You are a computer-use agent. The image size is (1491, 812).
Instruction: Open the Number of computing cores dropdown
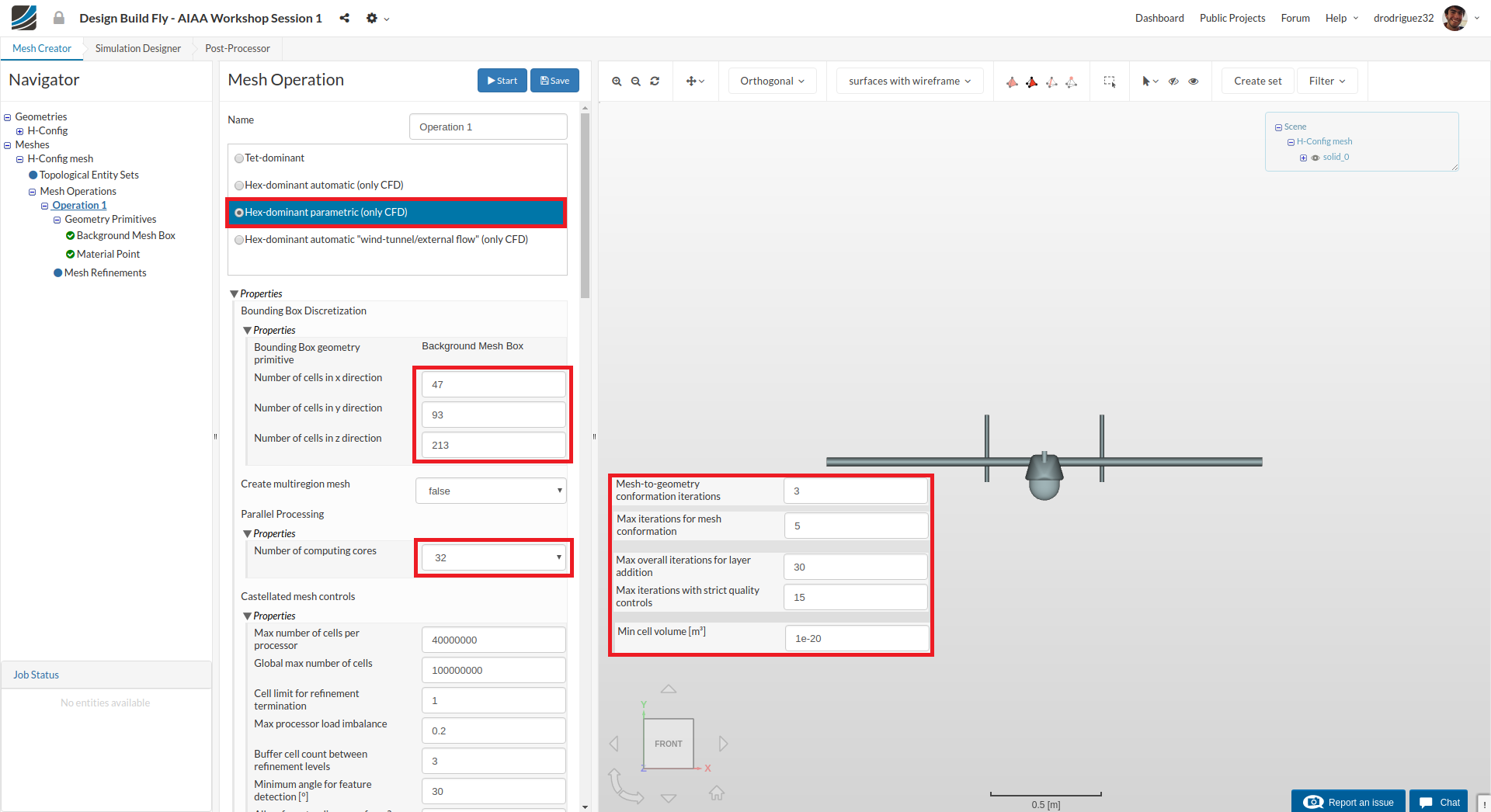pyautogui.click(x=494, y=557)
